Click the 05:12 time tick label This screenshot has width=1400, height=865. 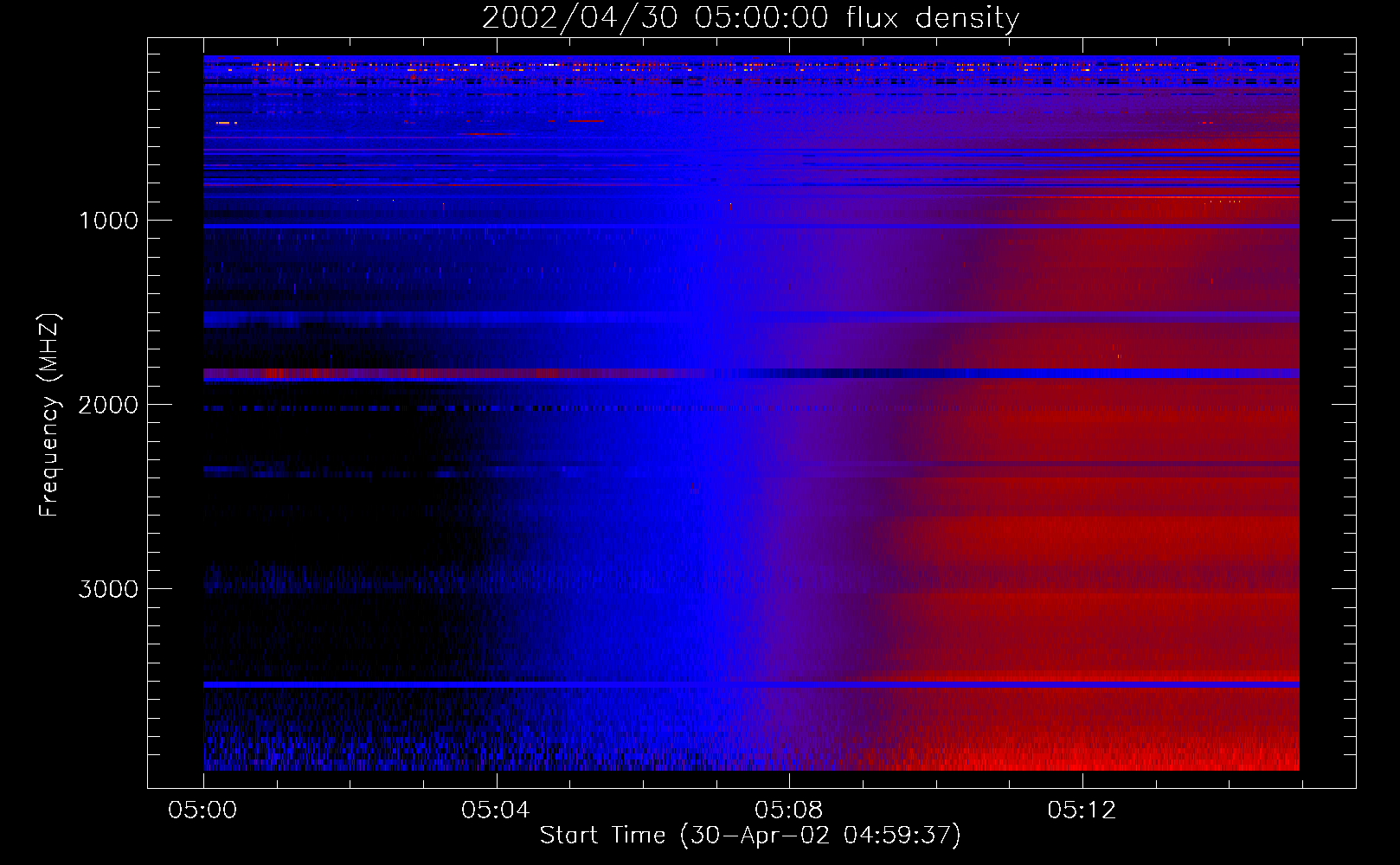[x=1082, y=811]
